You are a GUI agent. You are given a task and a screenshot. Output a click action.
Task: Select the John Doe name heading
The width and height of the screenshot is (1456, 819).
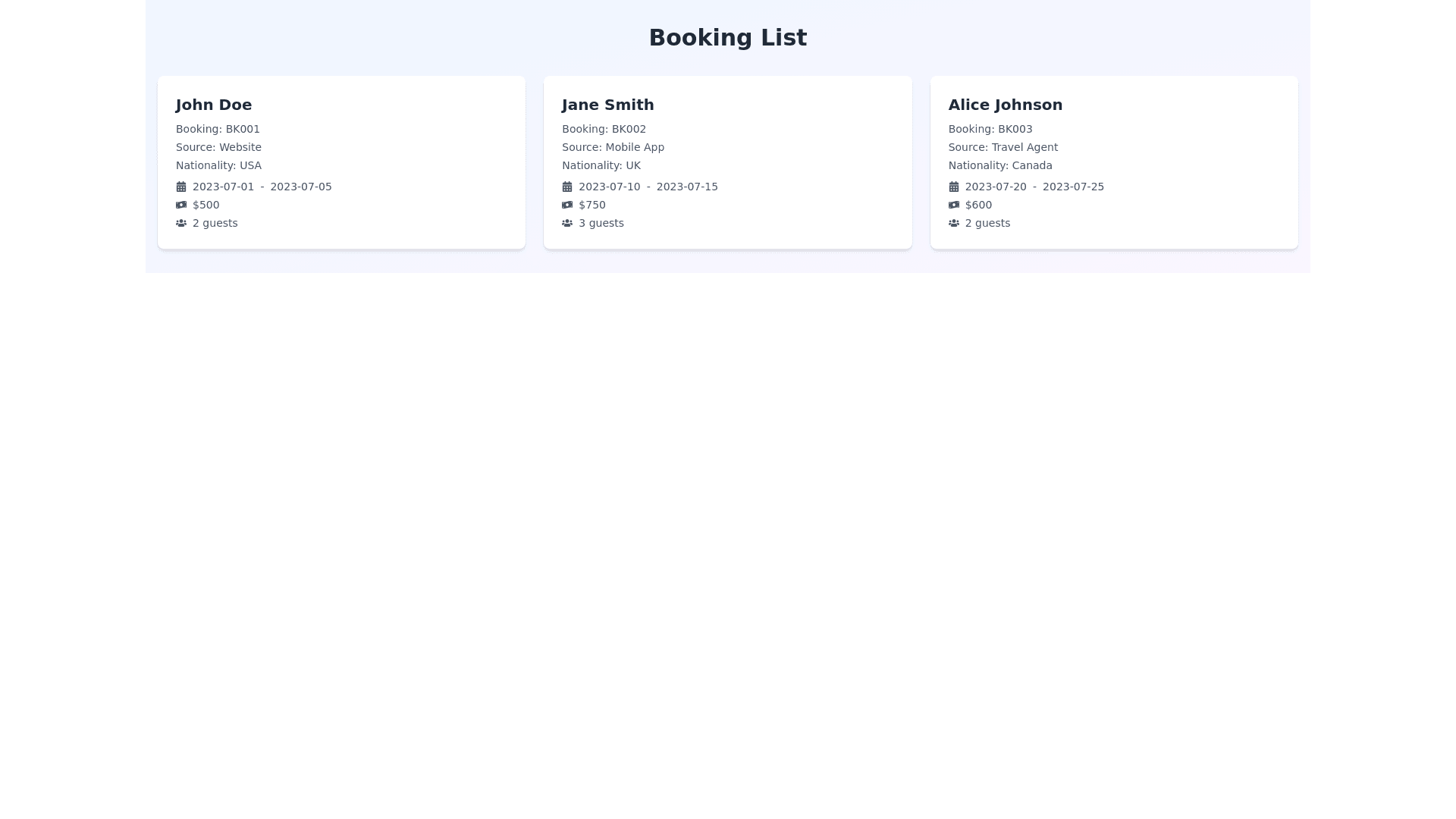point(214,105)
